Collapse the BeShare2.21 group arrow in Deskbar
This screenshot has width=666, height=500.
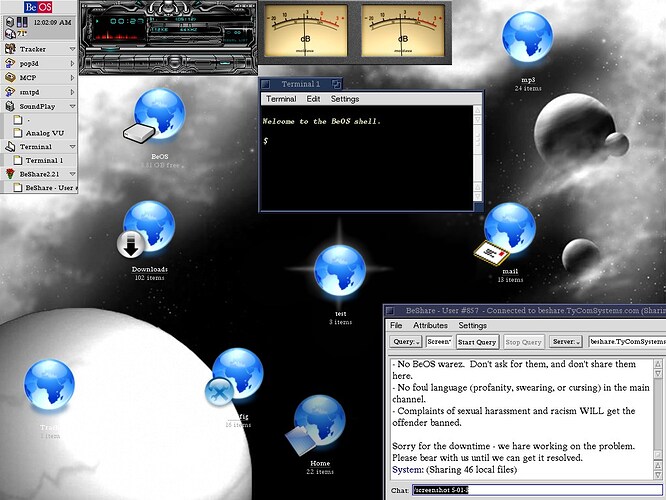[x=72, y=174]
